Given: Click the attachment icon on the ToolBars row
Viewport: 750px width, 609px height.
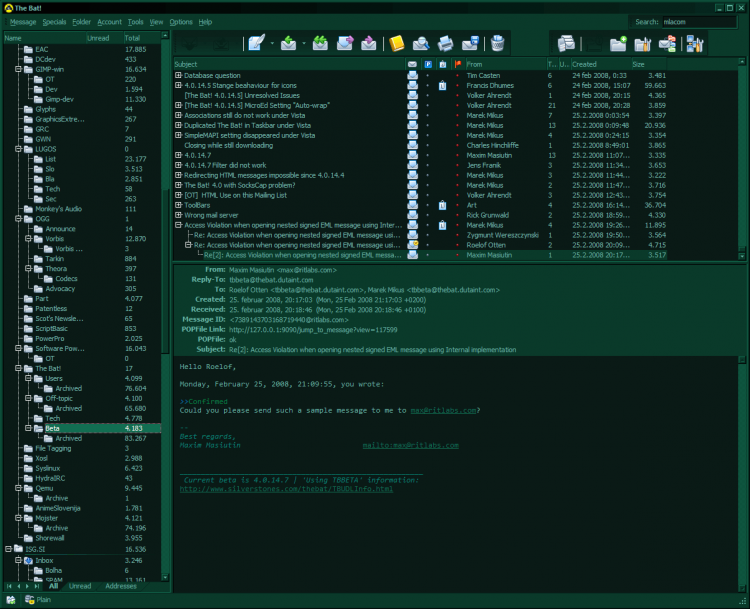Looking at the screenshot, I should click(442, 205).
